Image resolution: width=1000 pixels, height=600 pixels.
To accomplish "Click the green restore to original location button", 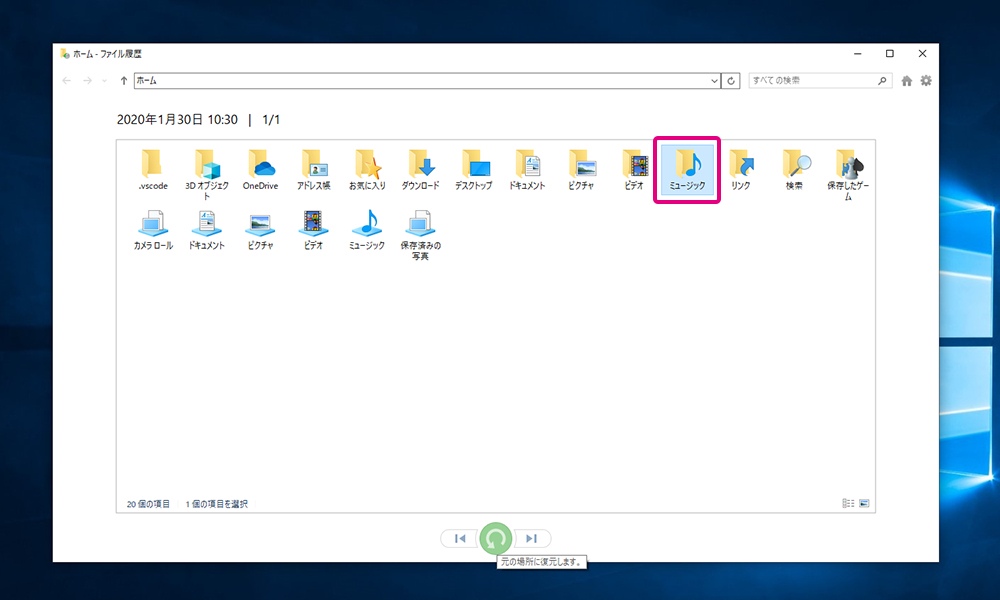I will [x=495, y=538].
